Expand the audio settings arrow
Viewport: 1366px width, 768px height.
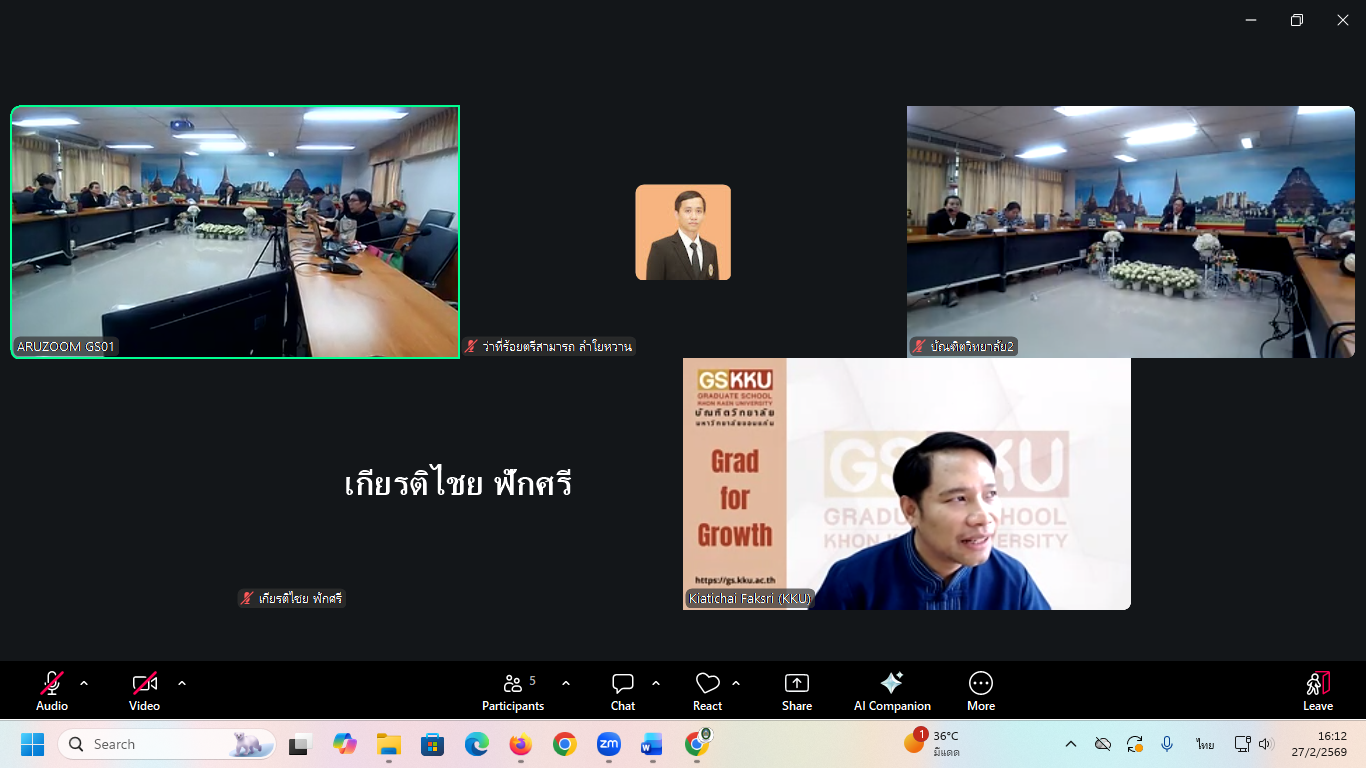[84, 683]
